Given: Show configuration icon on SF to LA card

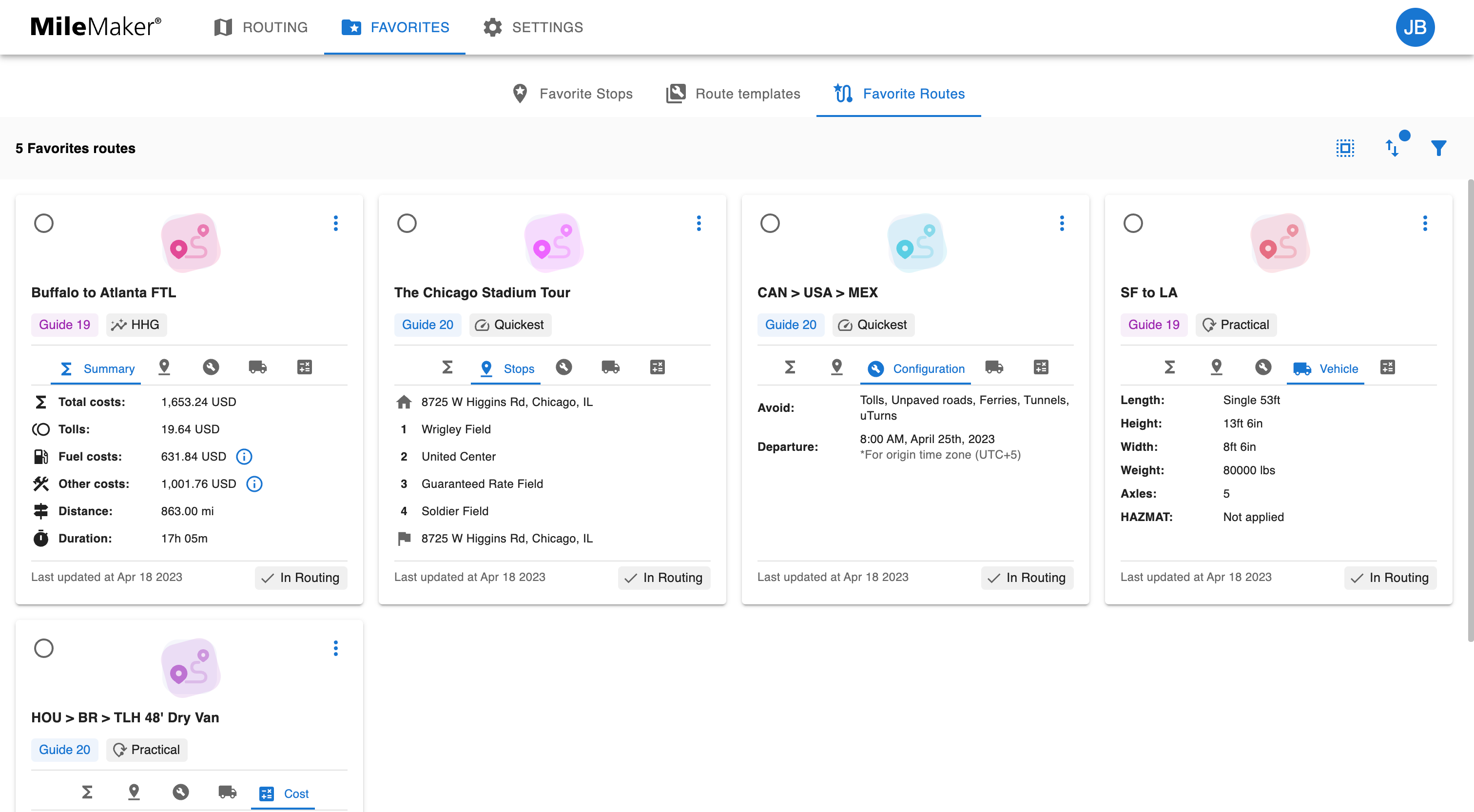Looking at the screenshot, I should [x=1263, y=367].
